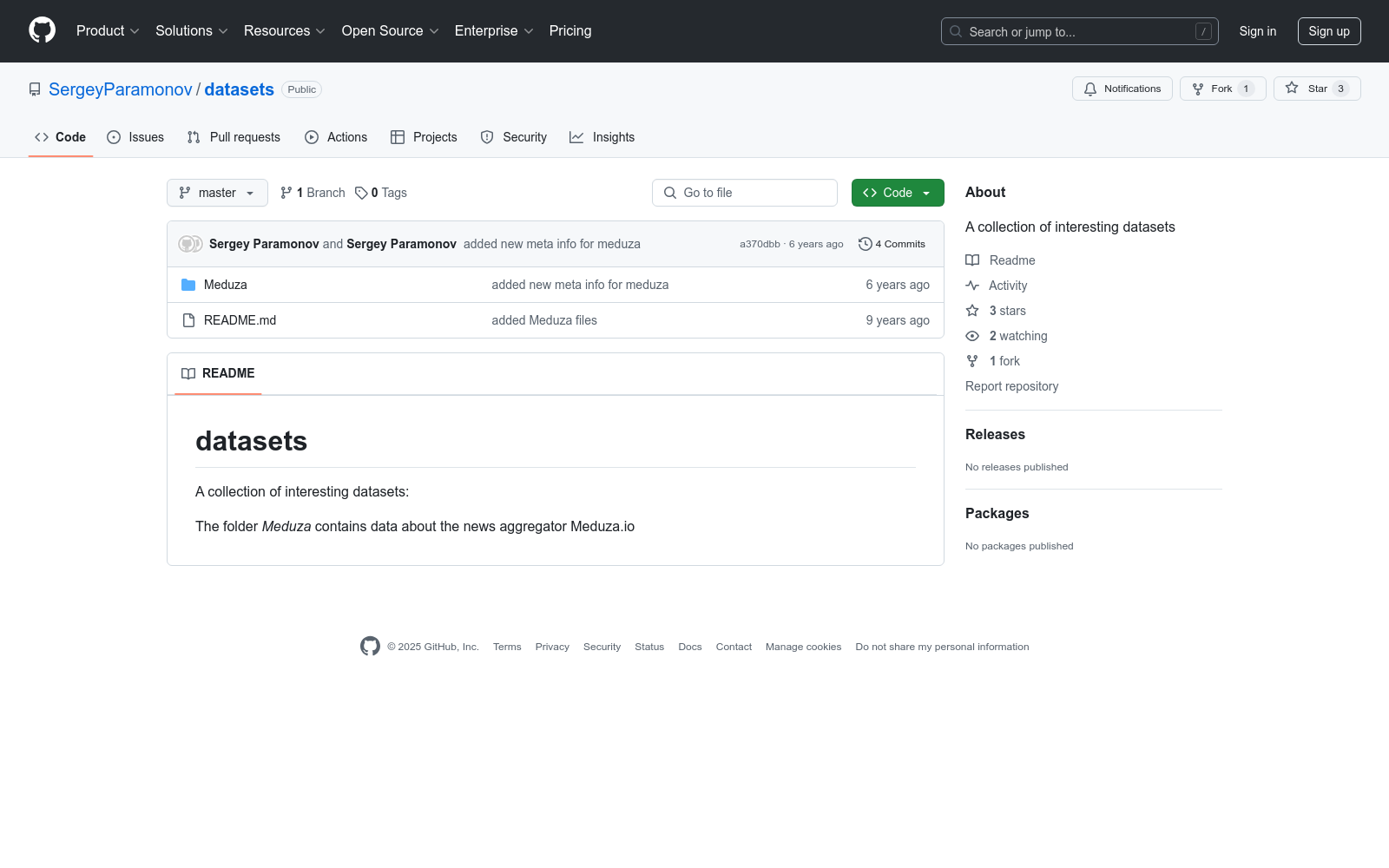Click Do not share my personal information

[942, 647]
